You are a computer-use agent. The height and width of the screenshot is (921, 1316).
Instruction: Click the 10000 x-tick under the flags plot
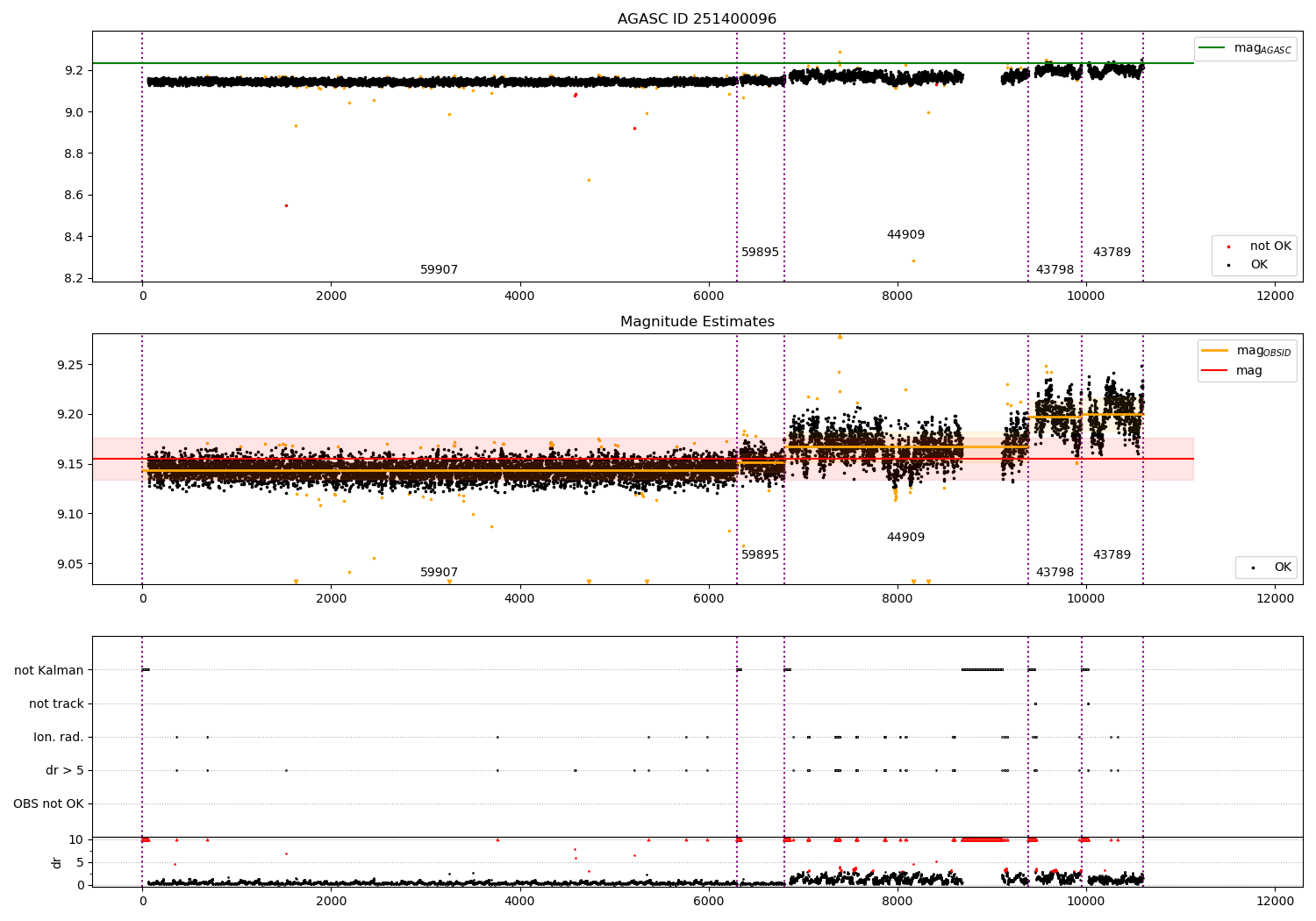click(1086, 901)
